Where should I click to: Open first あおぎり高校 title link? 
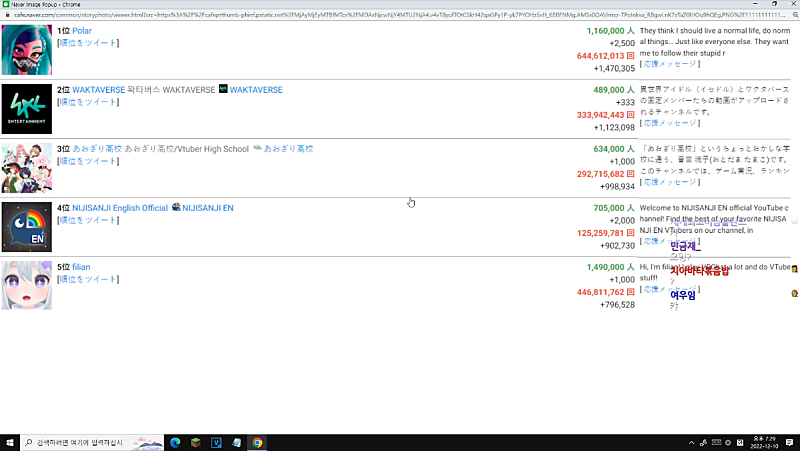97,149
